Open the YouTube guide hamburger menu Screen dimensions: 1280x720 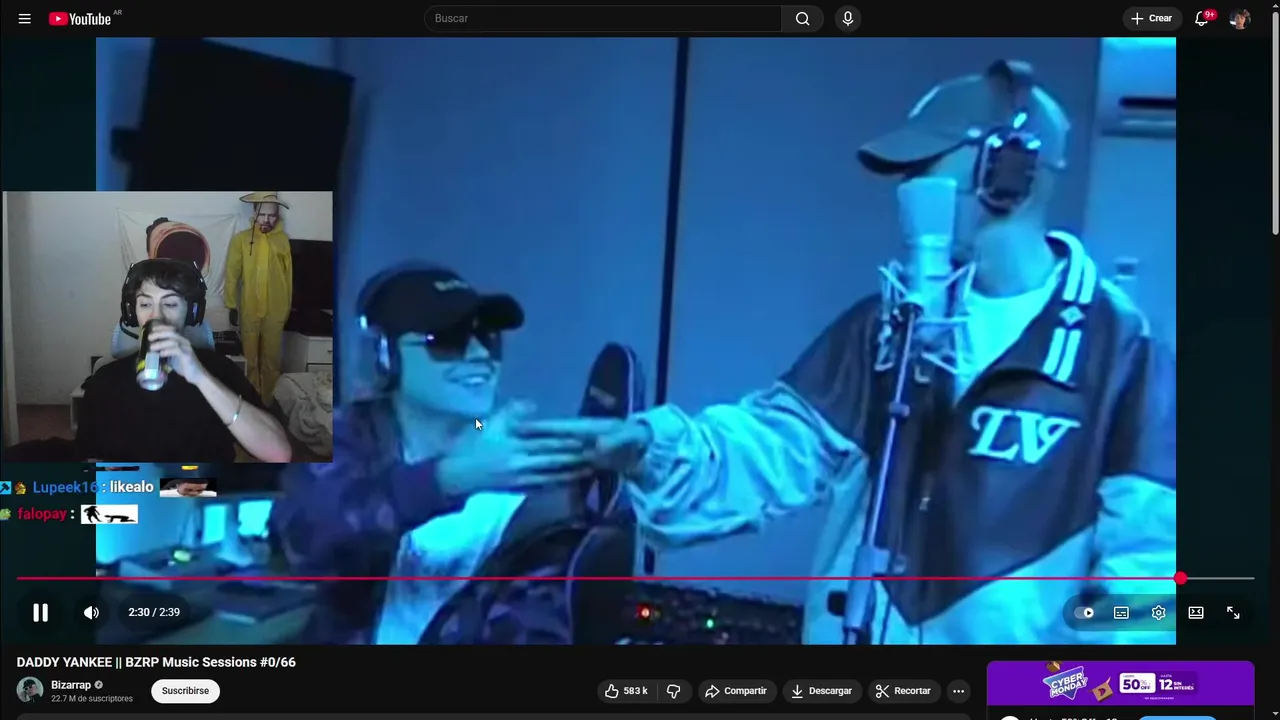tap(25, 19)
